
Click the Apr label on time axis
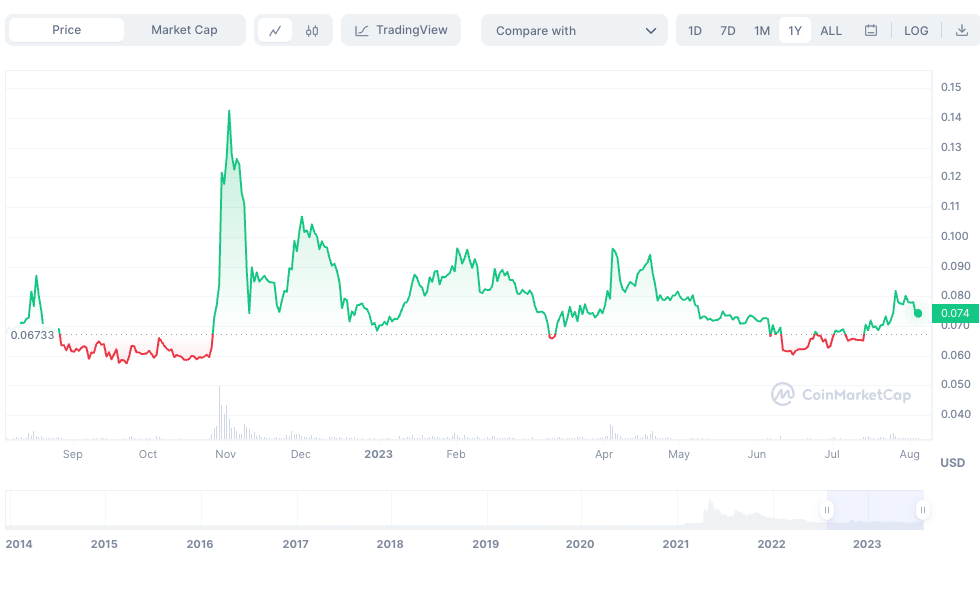coord(604,454)
